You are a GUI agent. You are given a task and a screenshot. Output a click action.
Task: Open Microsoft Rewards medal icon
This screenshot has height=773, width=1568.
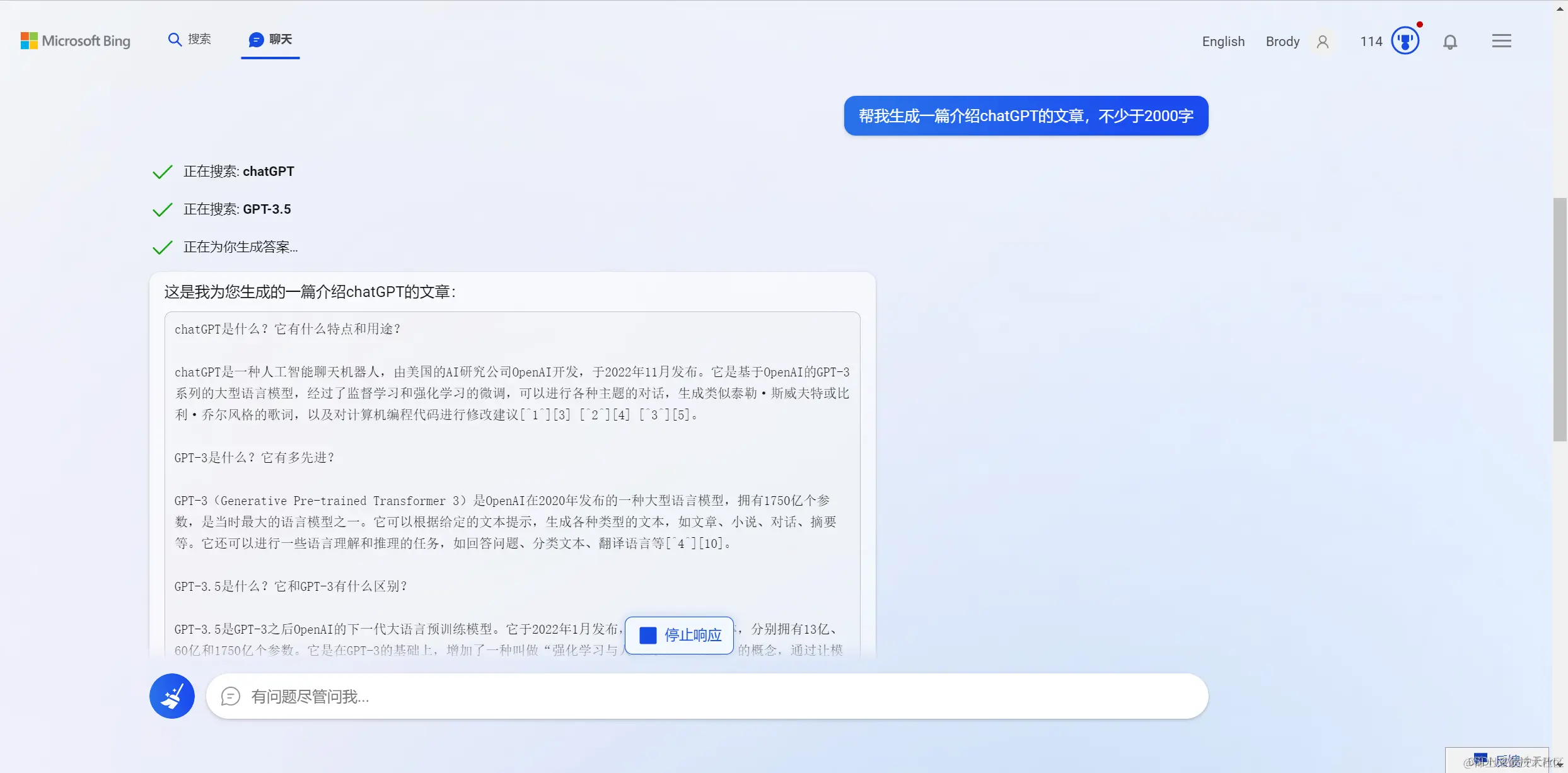[1405, 40]
